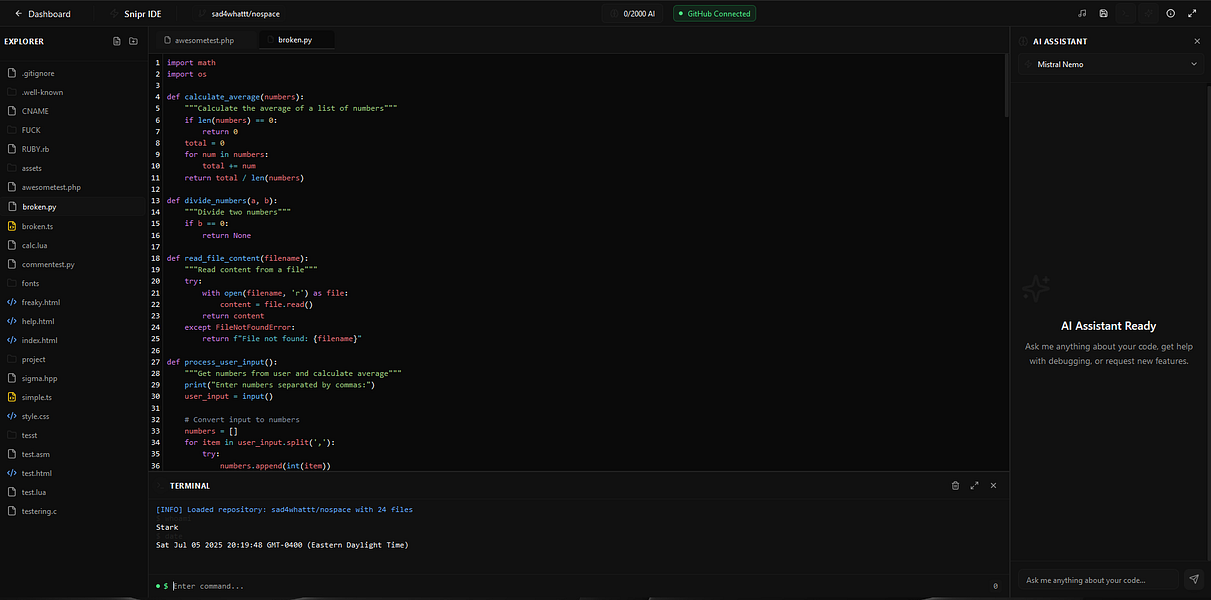Clear the terminal with trash icon
The image size is (1211, 600).
point(955,485)
